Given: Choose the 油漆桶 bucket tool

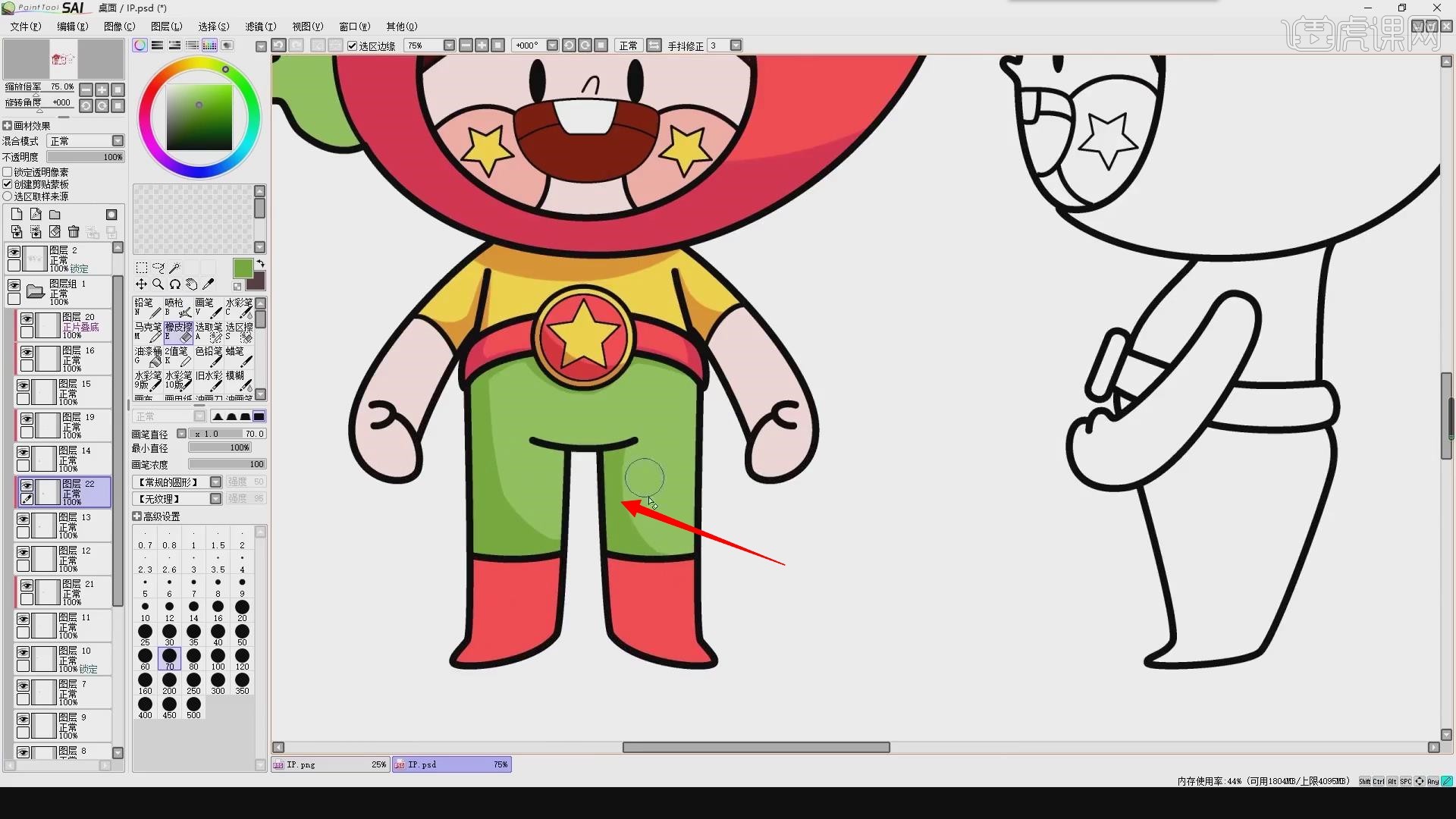Looking at the screenshot, I should click(148, 356).
